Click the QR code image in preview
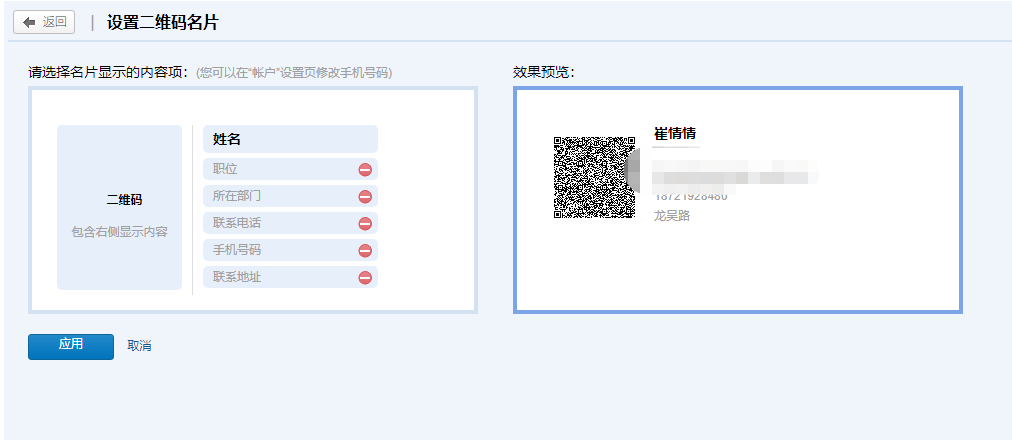 (594, 177)
